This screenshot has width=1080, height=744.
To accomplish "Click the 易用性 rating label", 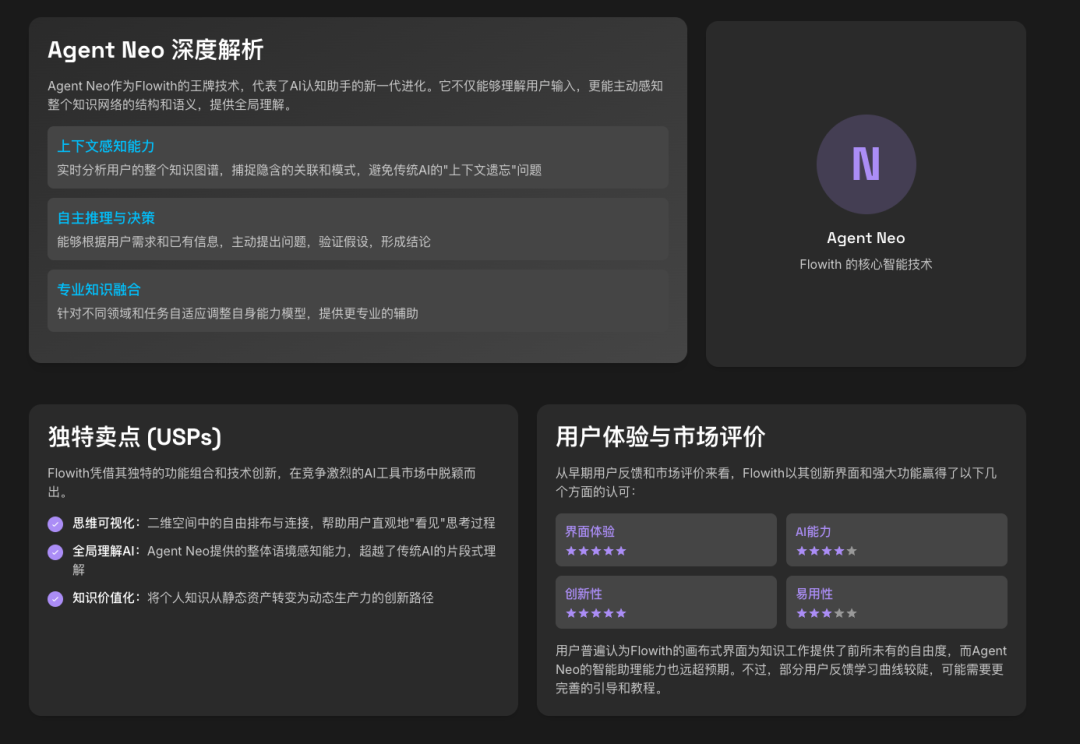I will coord(814,594).
